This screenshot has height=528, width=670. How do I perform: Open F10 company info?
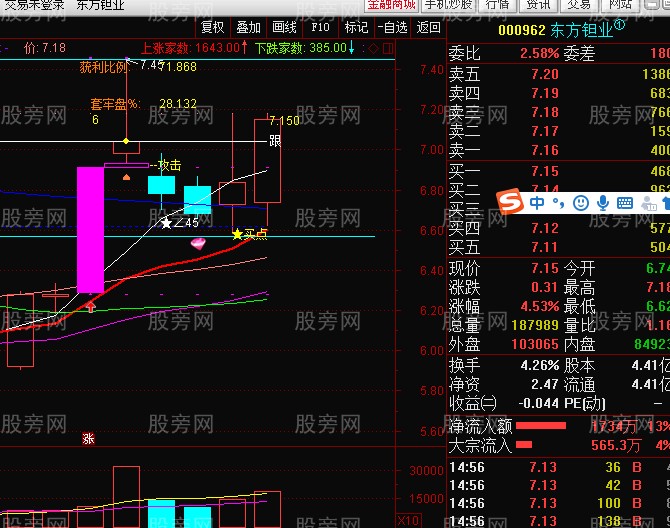tap(320, 28)
